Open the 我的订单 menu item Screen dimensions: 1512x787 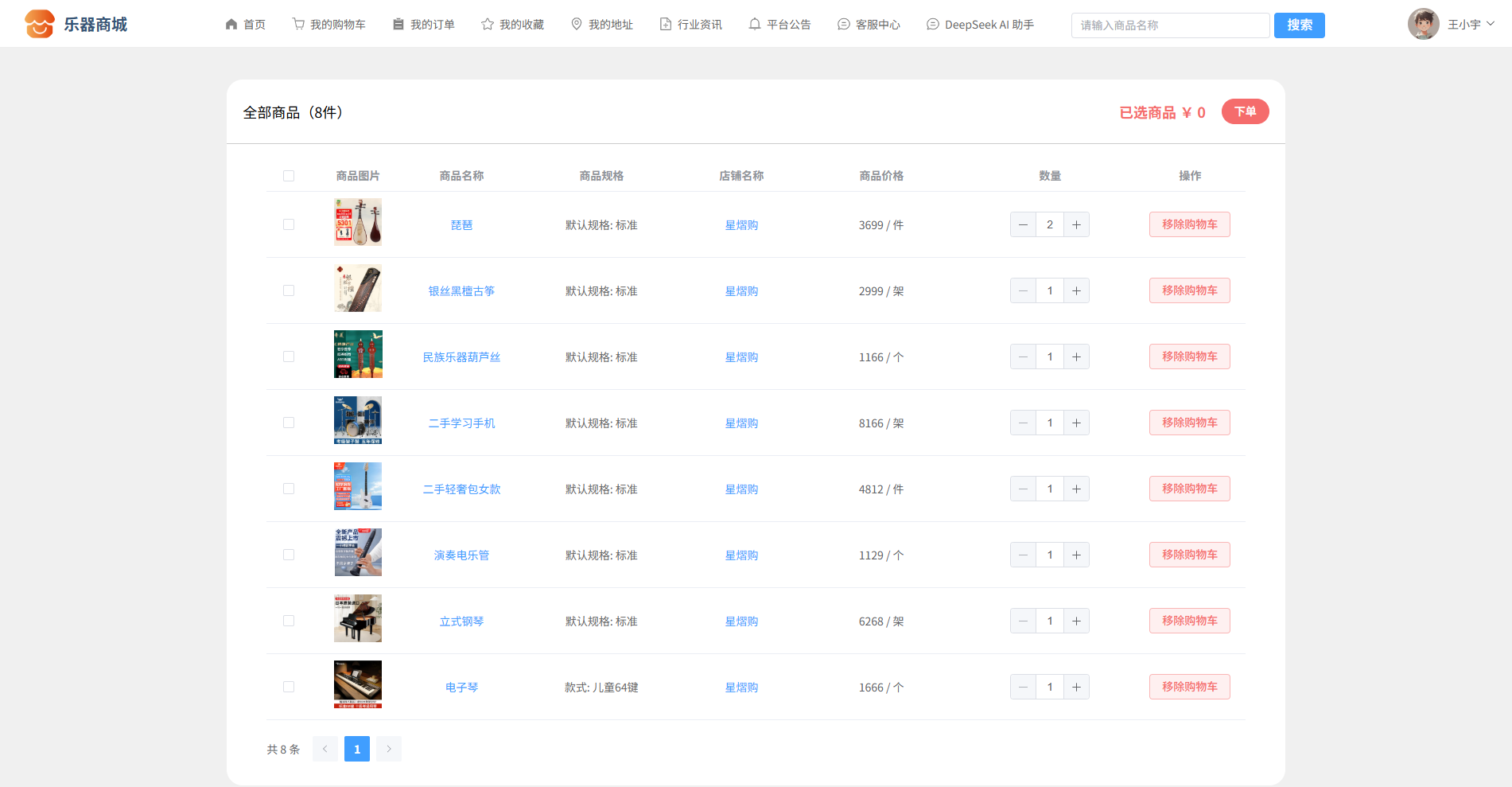pos(424,25)
